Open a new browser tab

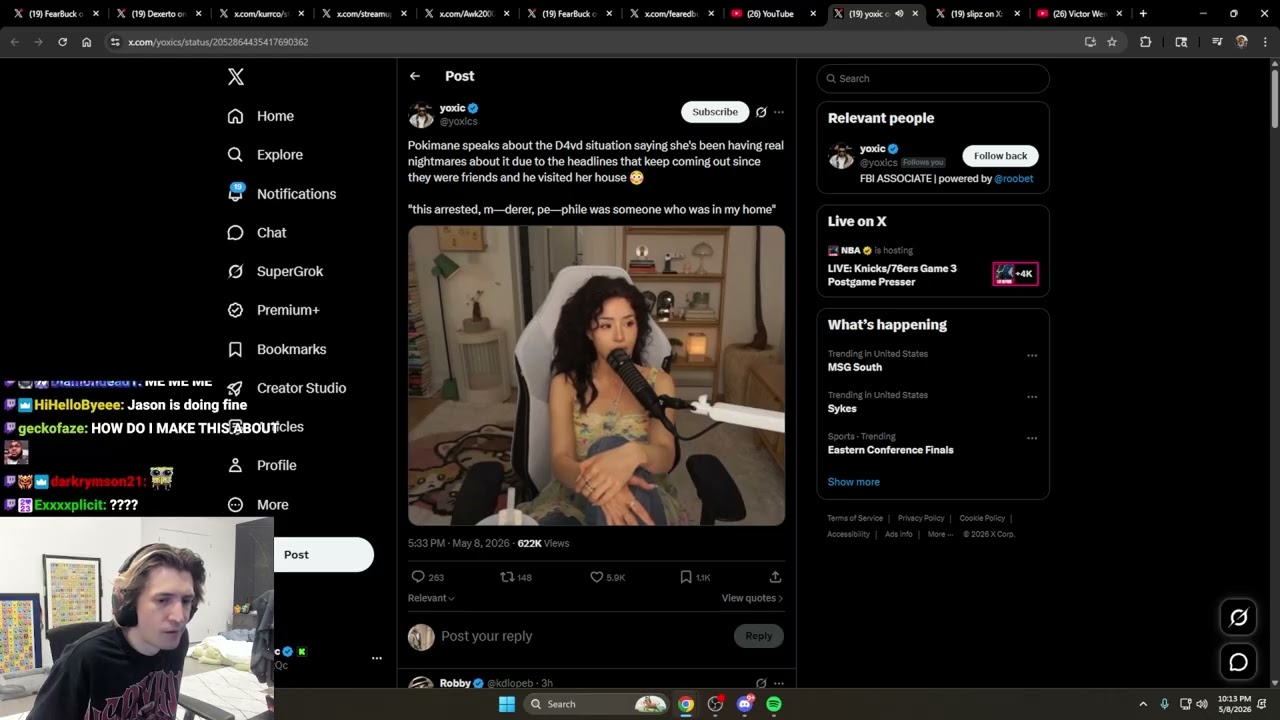click(1143, 14)
